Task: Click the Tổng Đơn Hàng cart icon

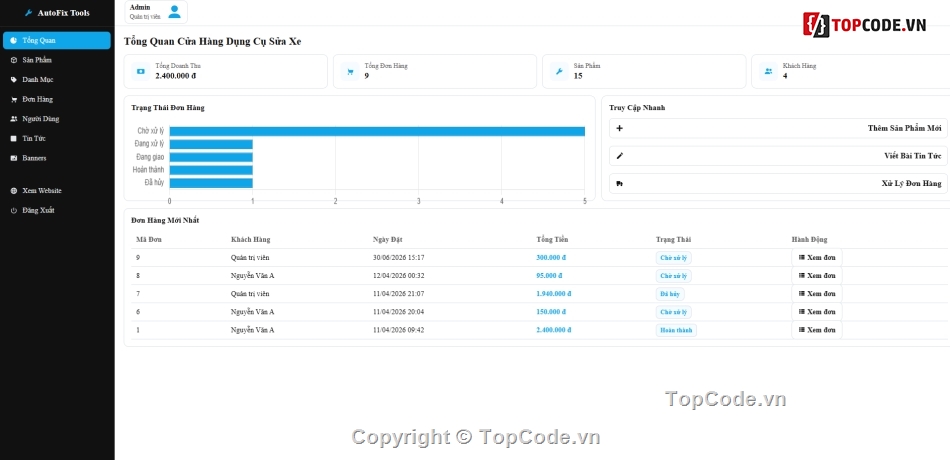Action: [350, 72]
